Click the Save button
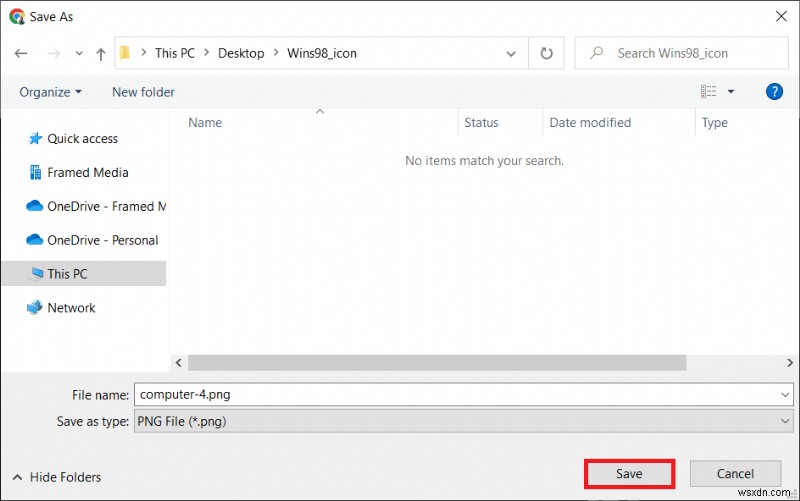 [x=629, y=474]
